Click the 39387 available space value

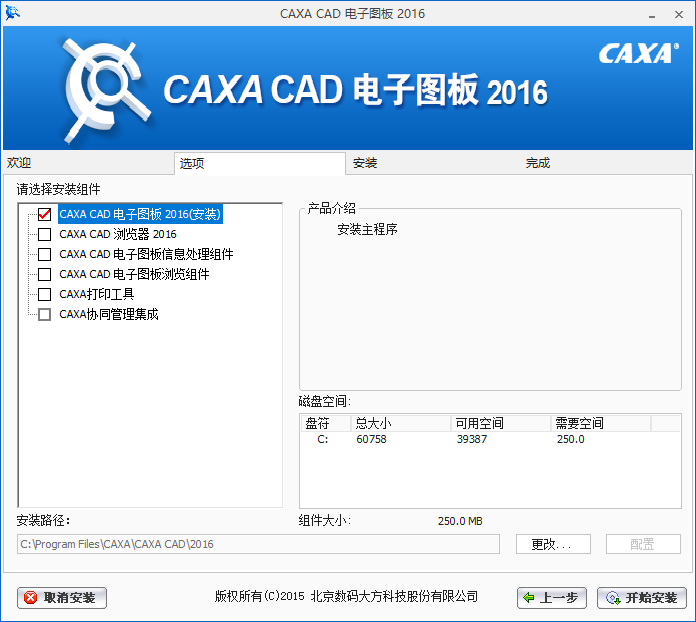pos(471,440)
